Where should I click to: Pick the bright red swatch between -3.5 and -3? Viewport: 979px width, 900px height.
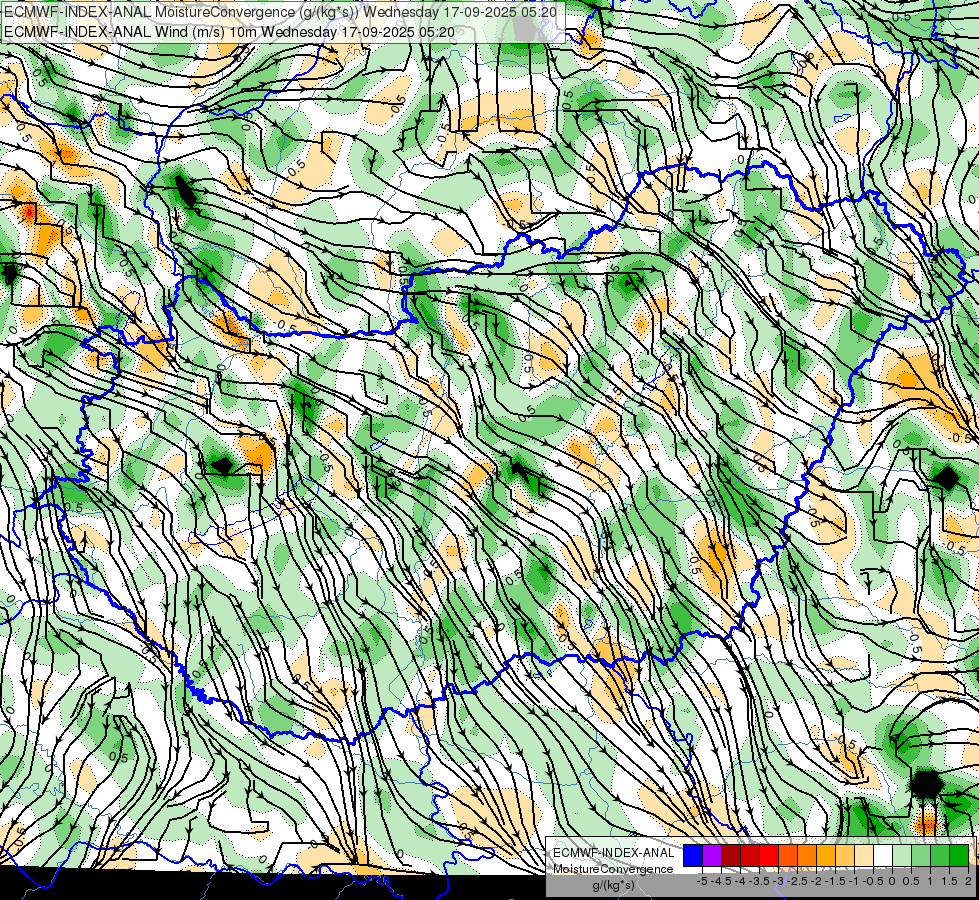(769, 856)
